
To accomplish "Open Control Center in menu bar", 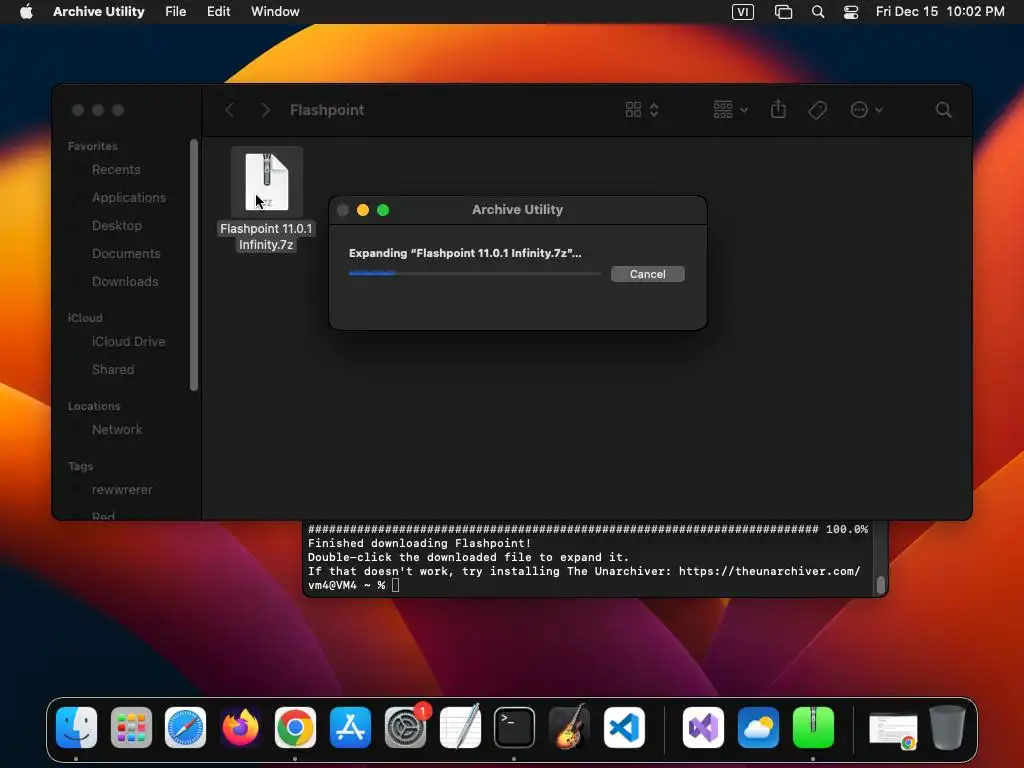I will tap(851, 12).
